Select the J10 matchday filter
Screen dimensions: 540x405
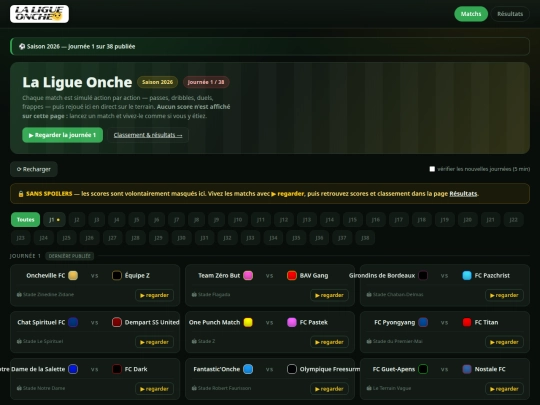[238, 220]
